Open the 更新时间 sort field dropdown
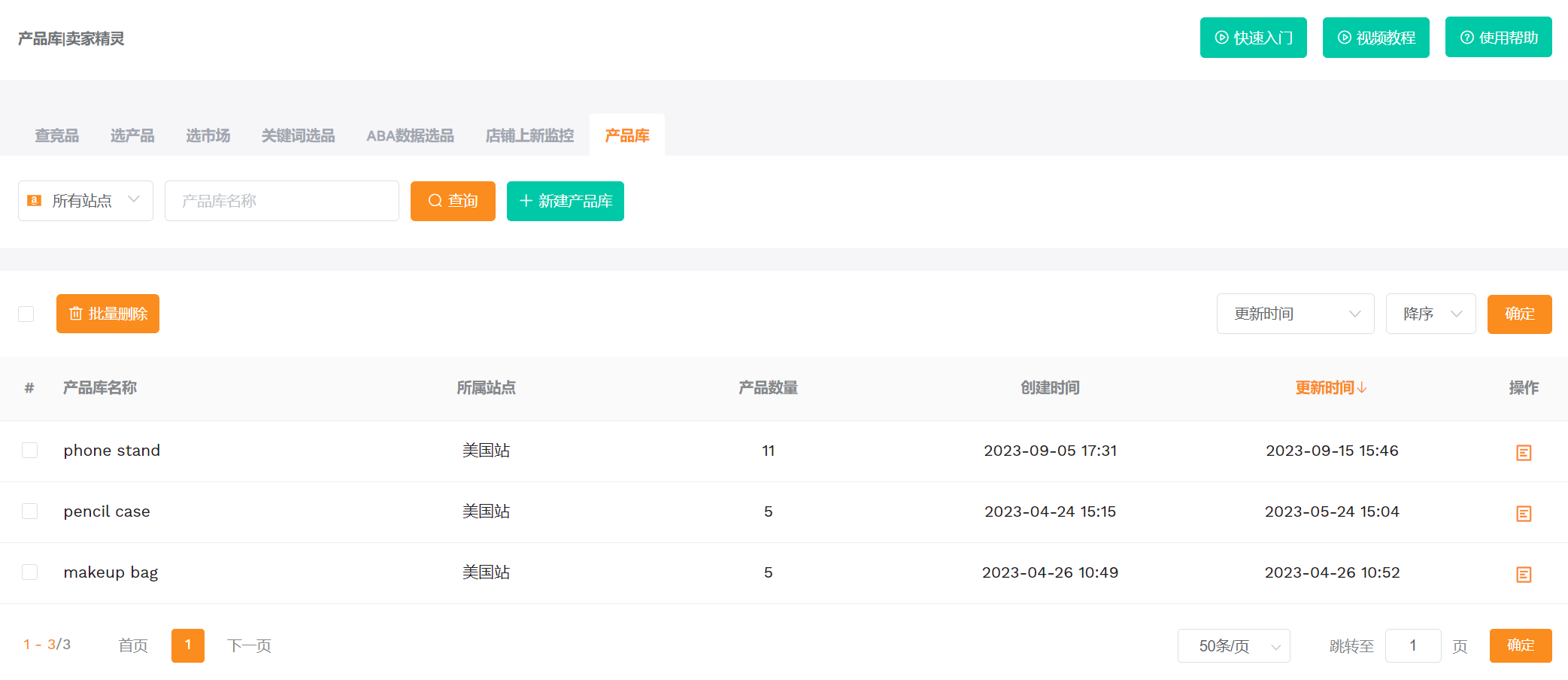Image resolution: width=1568 pixels, height=680 pixels. tap(1295, 314)
